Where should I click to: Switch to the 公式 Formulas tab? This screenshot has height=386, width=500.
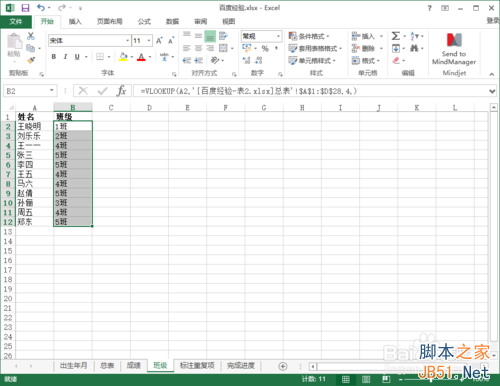(x=144, y=22)
